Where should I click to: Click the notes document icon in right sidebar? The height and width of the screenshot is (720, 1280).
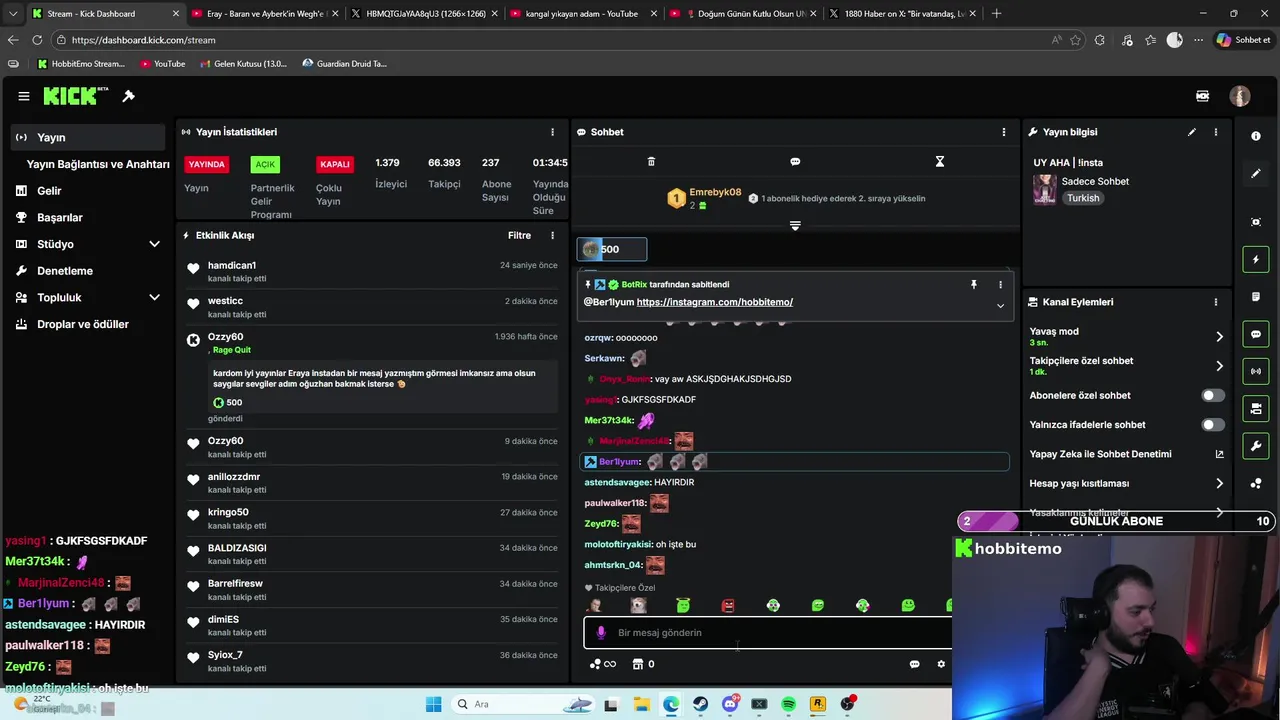click(x=1256, y=297)
